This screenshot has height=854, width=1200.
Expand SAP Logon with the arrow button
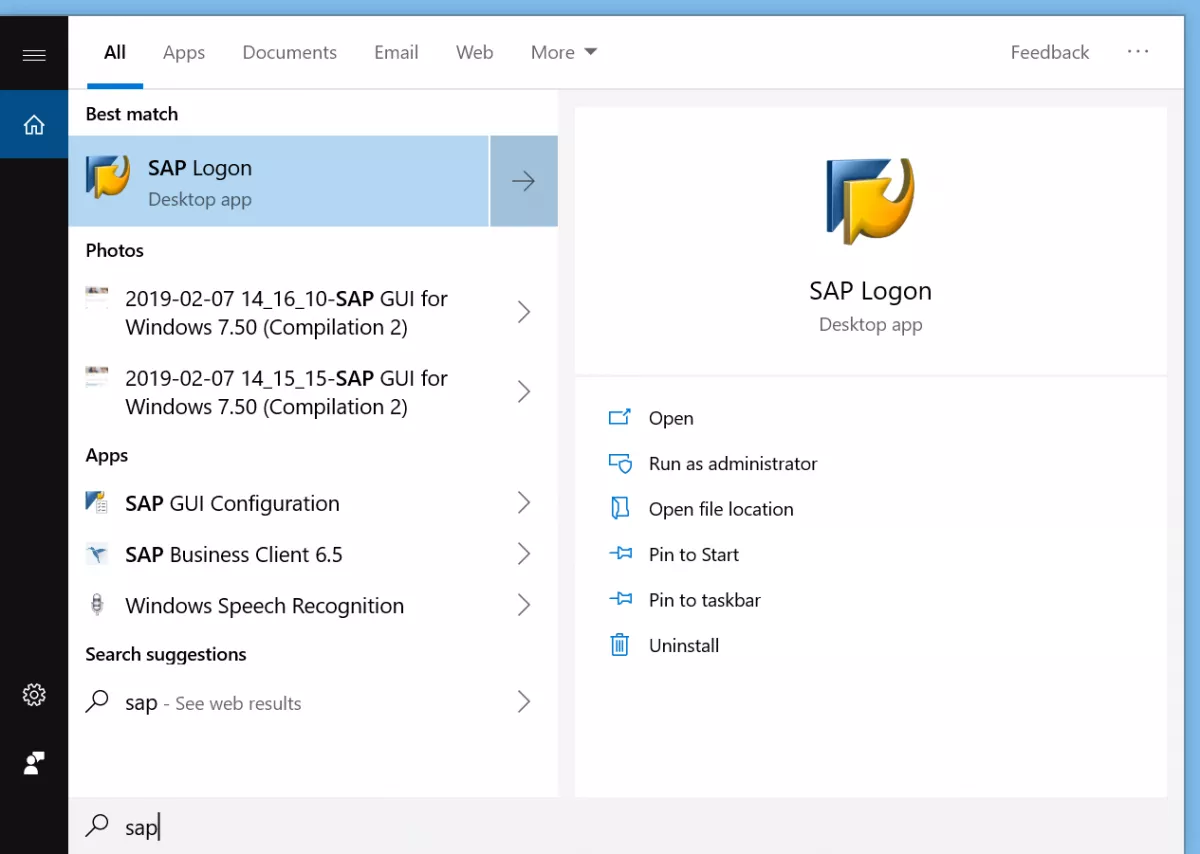tap(524, 181)
